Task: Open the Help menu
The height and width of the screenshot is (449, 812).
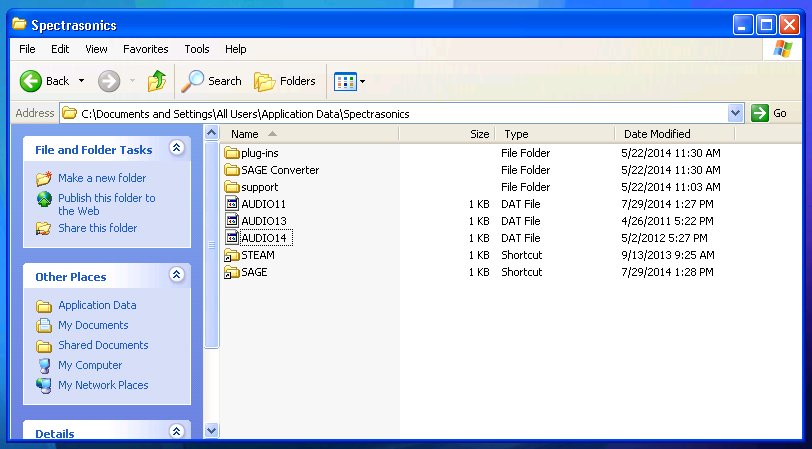Action: [x=236, y=49]
